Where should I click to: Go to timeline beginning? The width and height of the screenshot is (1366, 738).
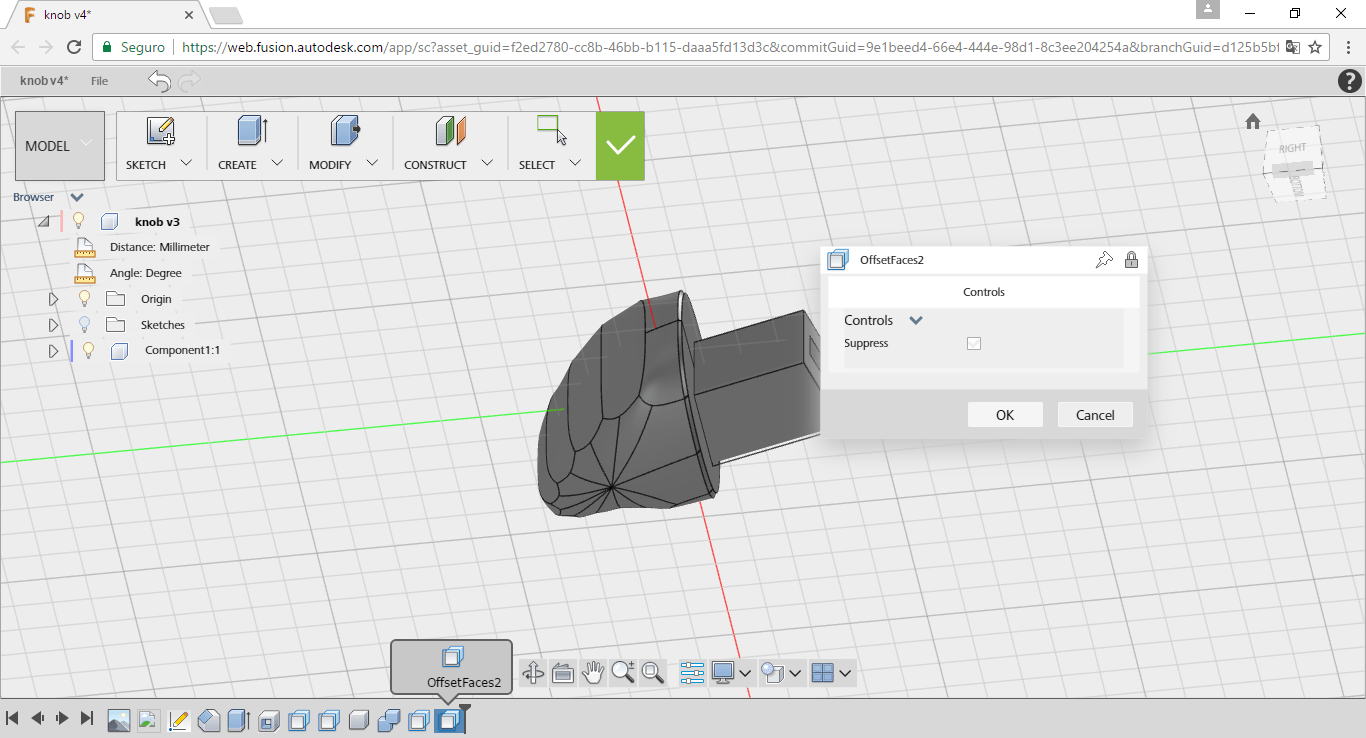13,718
